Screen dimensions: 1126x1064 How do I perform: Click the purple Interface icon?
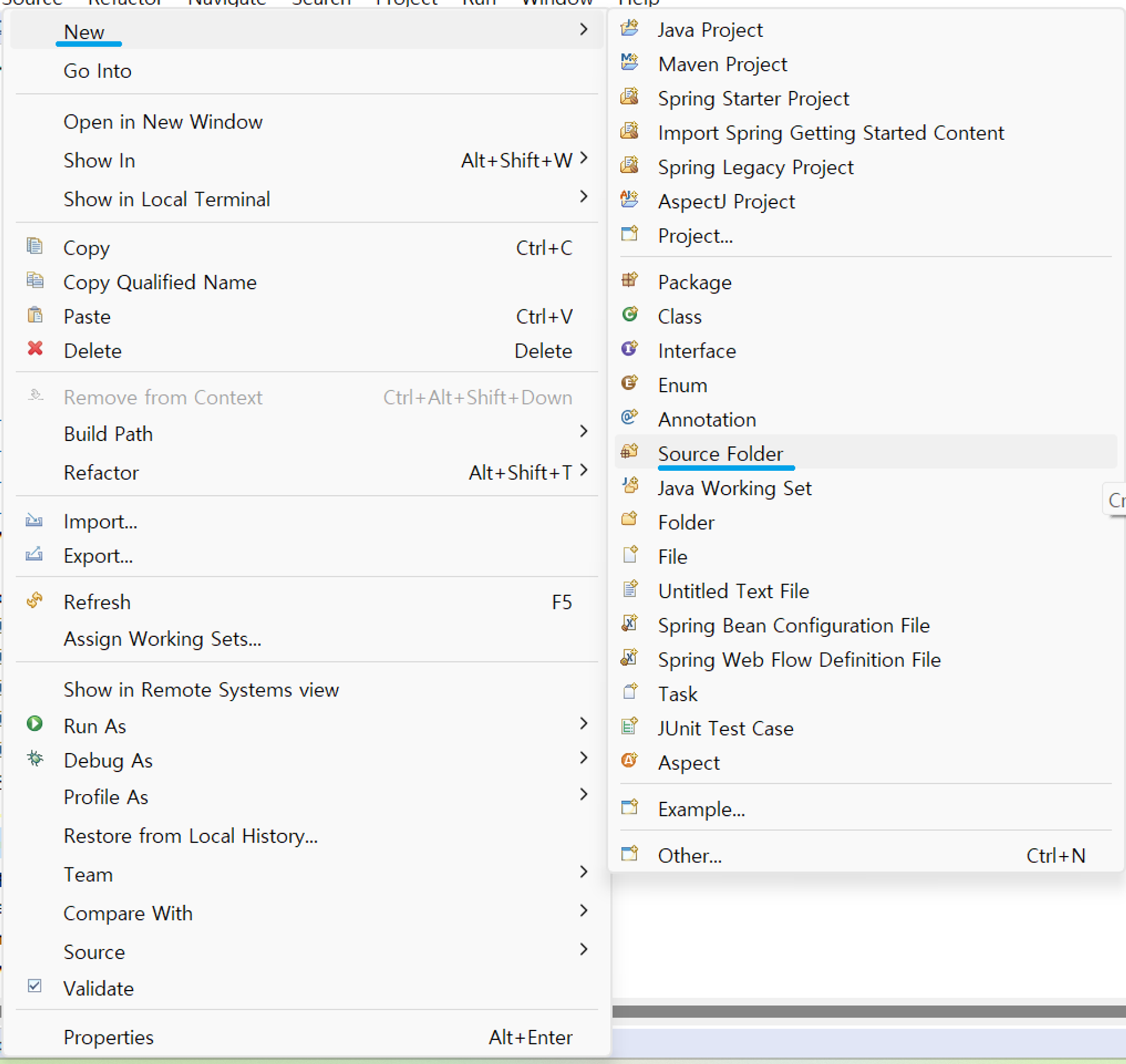click(629, 350)
